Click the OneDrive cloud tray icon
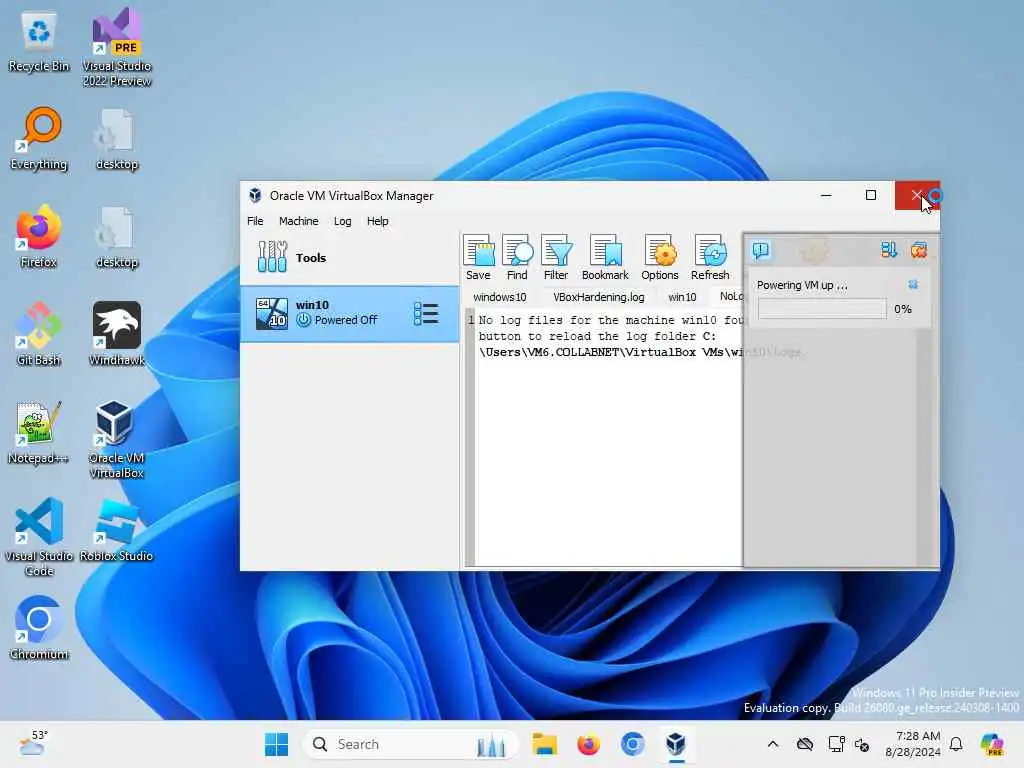 click(x=805, y=744)
